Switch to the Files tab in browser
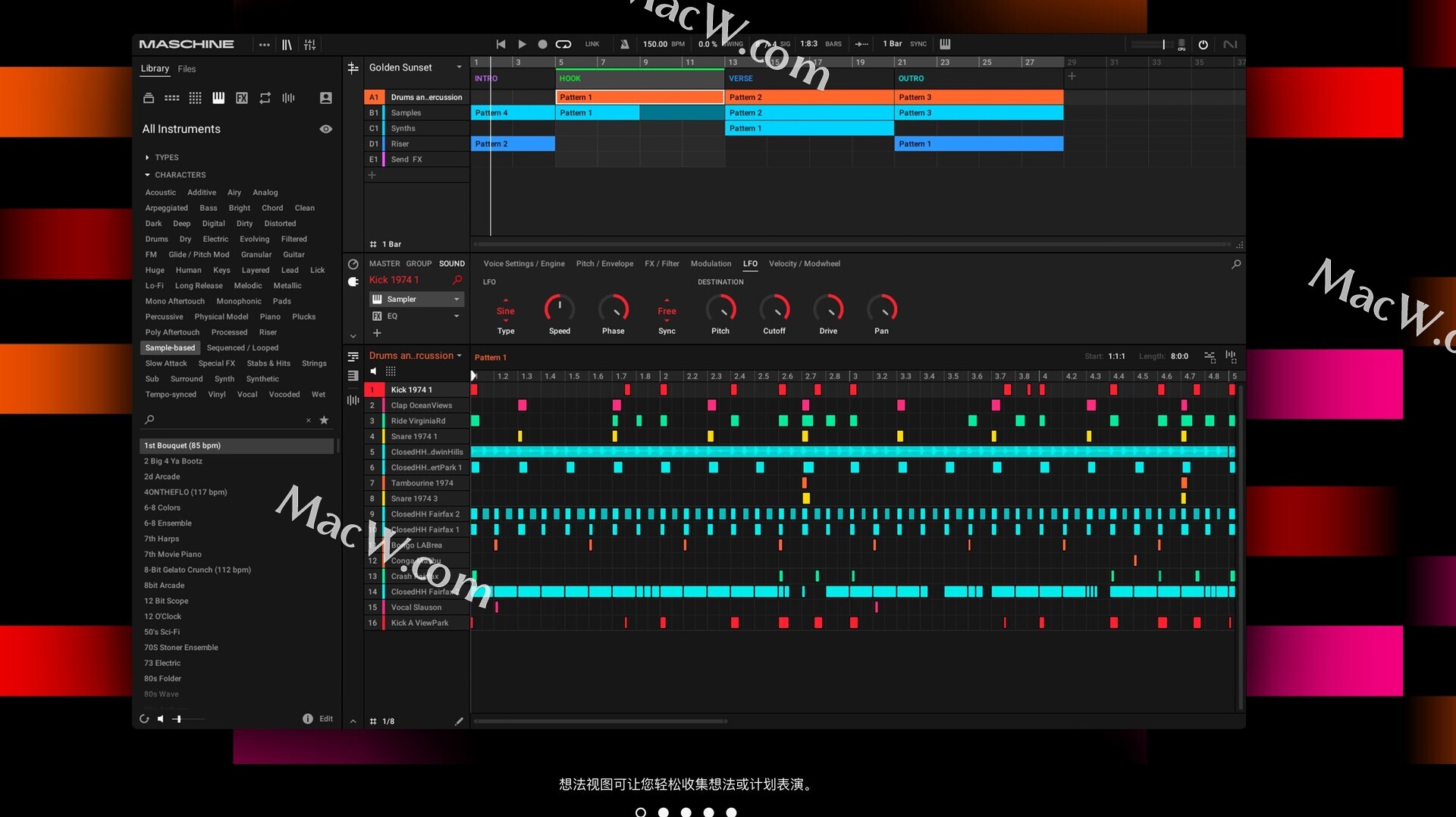 click(187, 69)
